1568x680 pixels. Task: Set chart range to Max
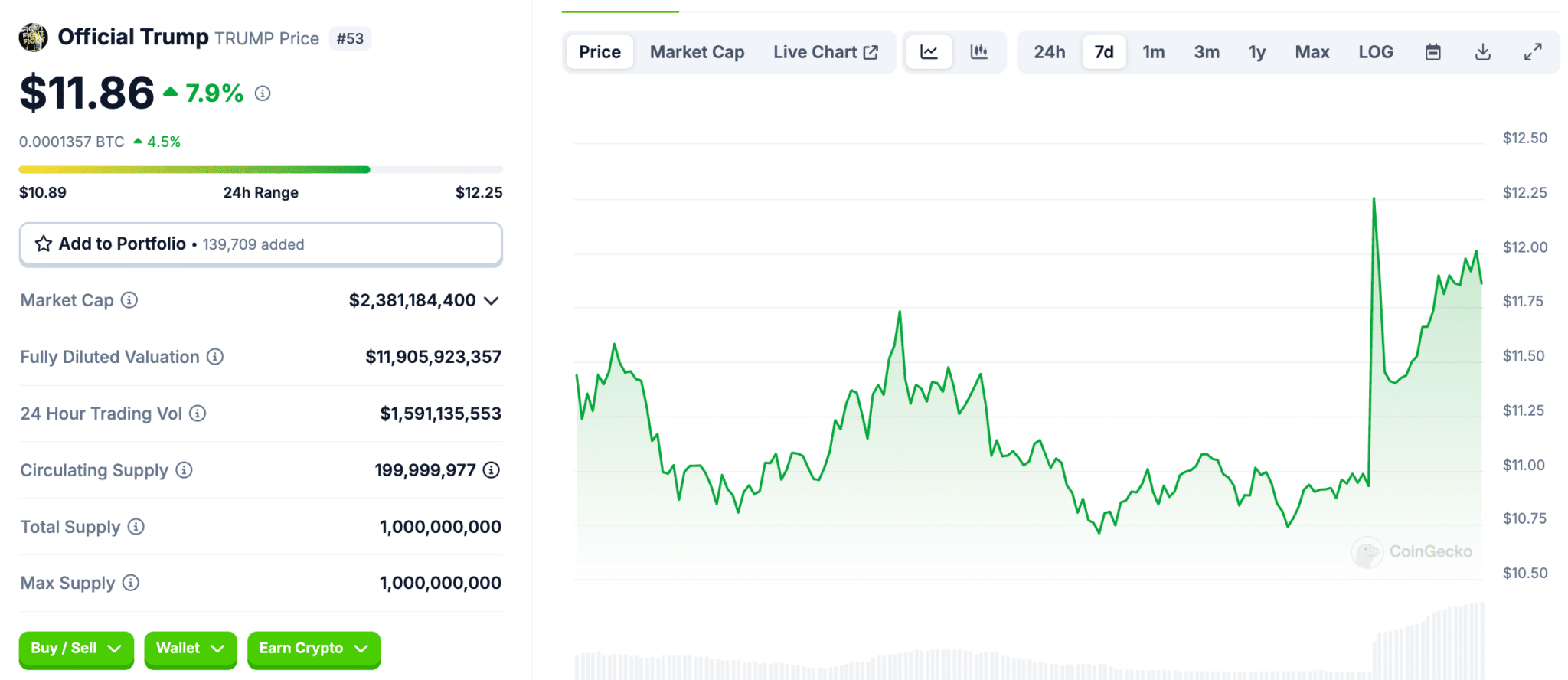point(1312,52)
